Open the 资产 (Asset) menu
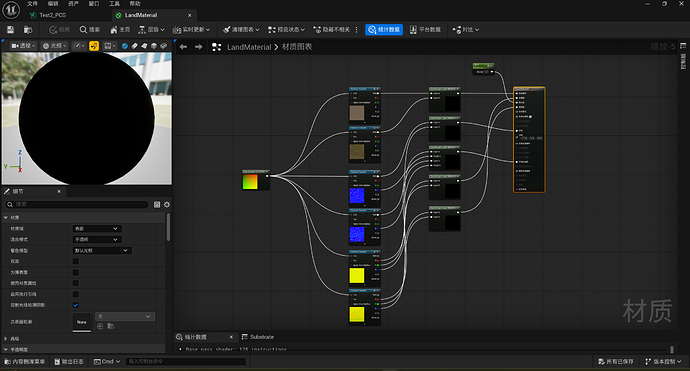The image size is (690, 371). pyautogui.click(x=73, y=4)
